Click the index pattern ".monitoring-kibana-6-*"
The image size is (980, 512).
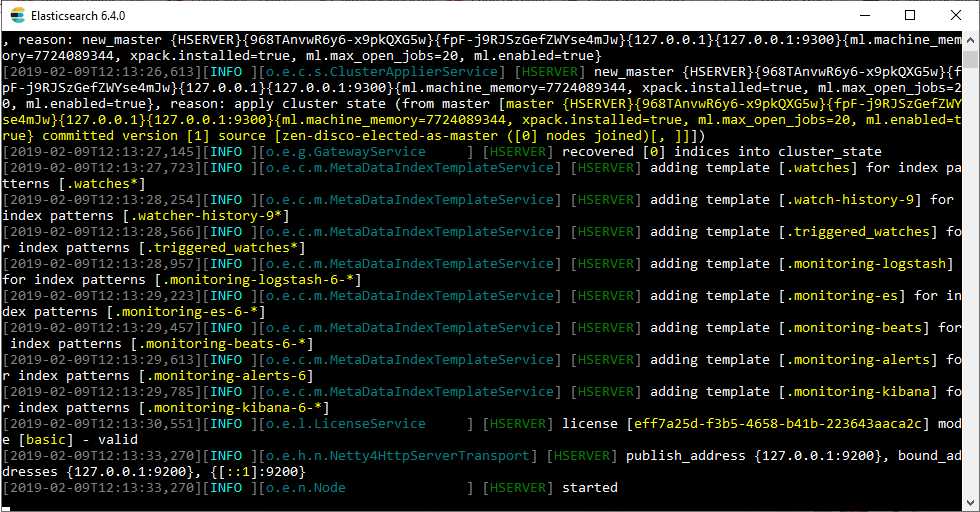234,408
